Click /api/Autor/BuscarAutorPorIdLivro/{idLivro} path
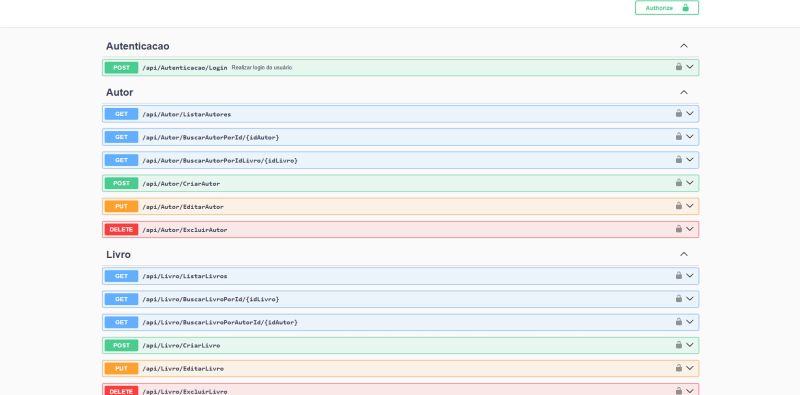Screen dimensions: 800x395 220,160
